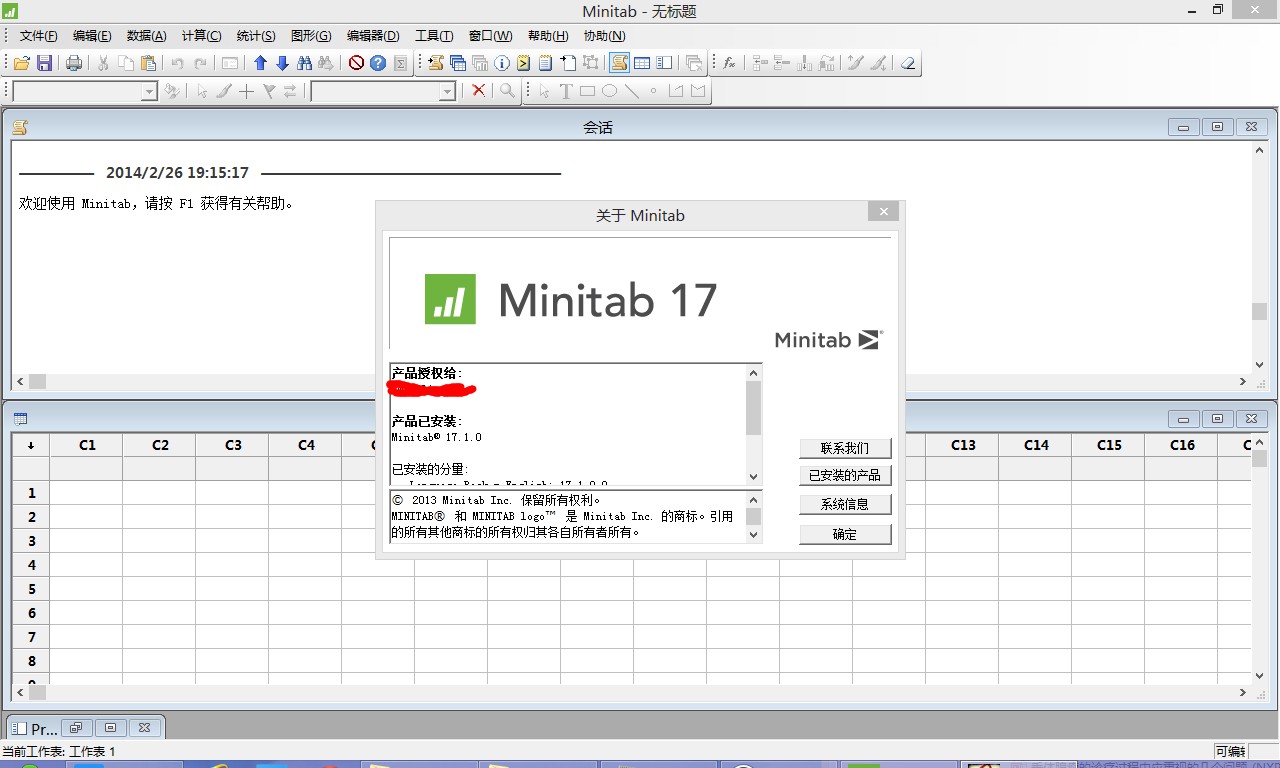Open the 帮助(H) menu
Image resolution: width=1280 pixels, height=768 pixels.
click(548, 36)
